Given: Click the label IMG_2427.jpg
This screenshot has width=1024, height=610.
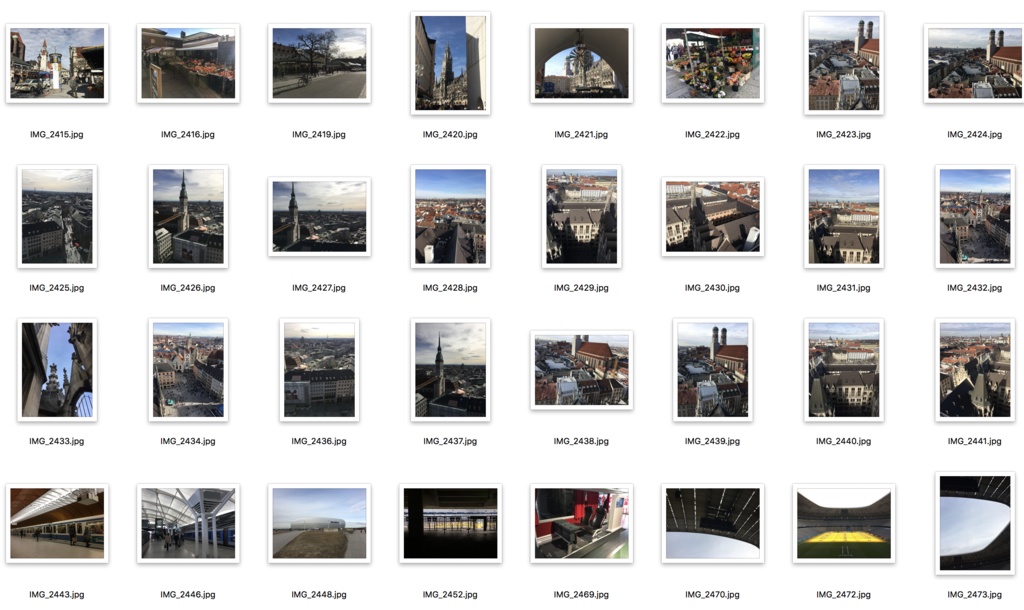Looking at the screenshot, I should [319, 288].
